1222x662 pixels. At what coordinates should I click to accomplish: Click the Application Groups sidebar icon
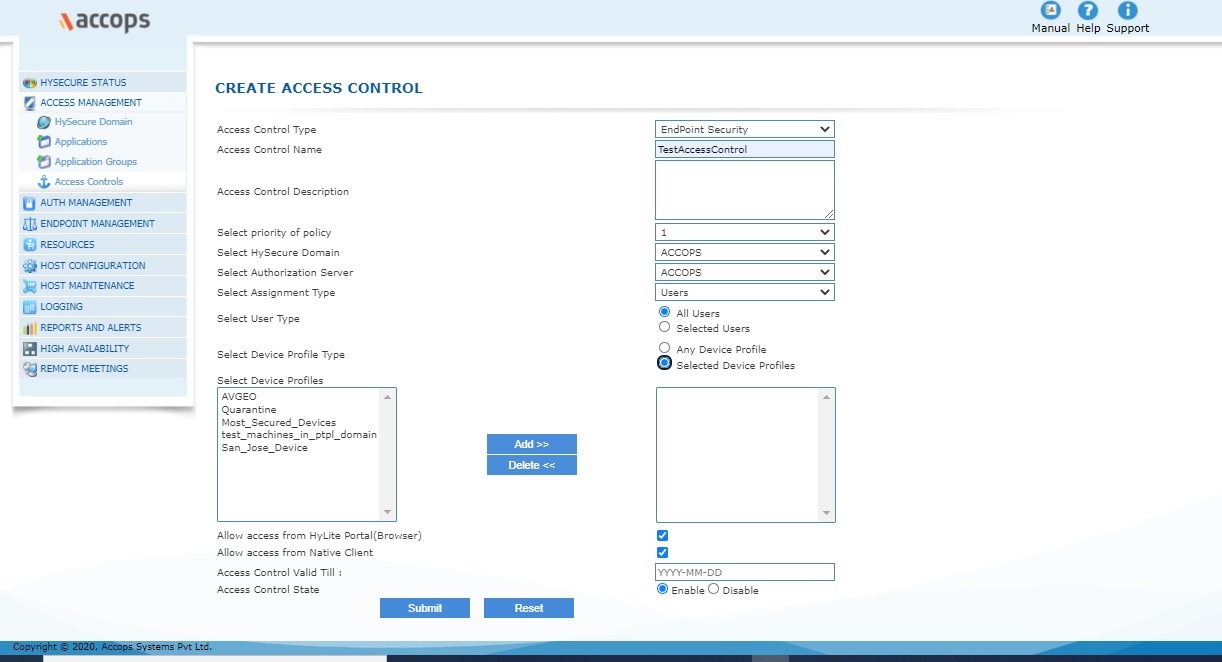[x=44, y=162]
